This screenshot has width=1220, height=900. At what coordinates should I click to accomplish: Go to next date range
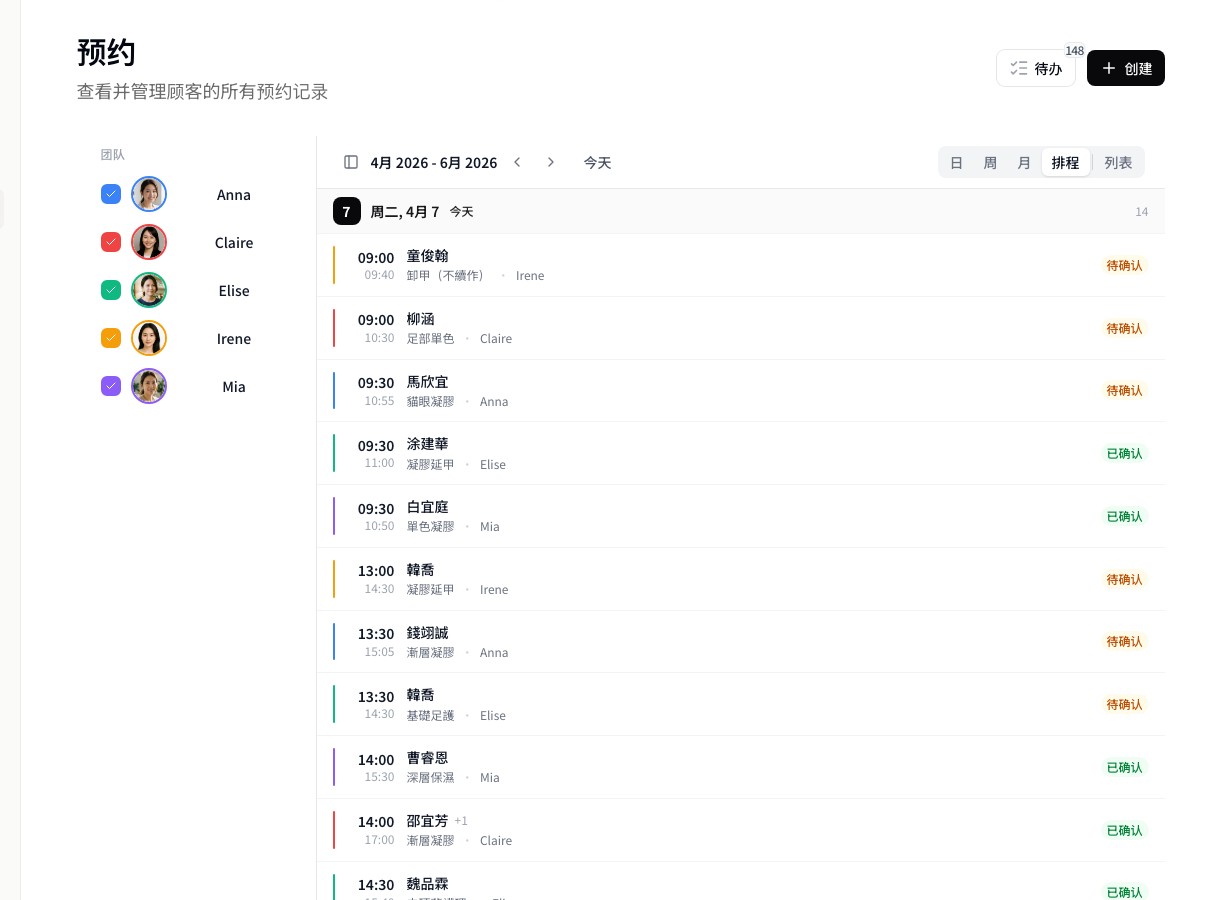pos(550,162)
